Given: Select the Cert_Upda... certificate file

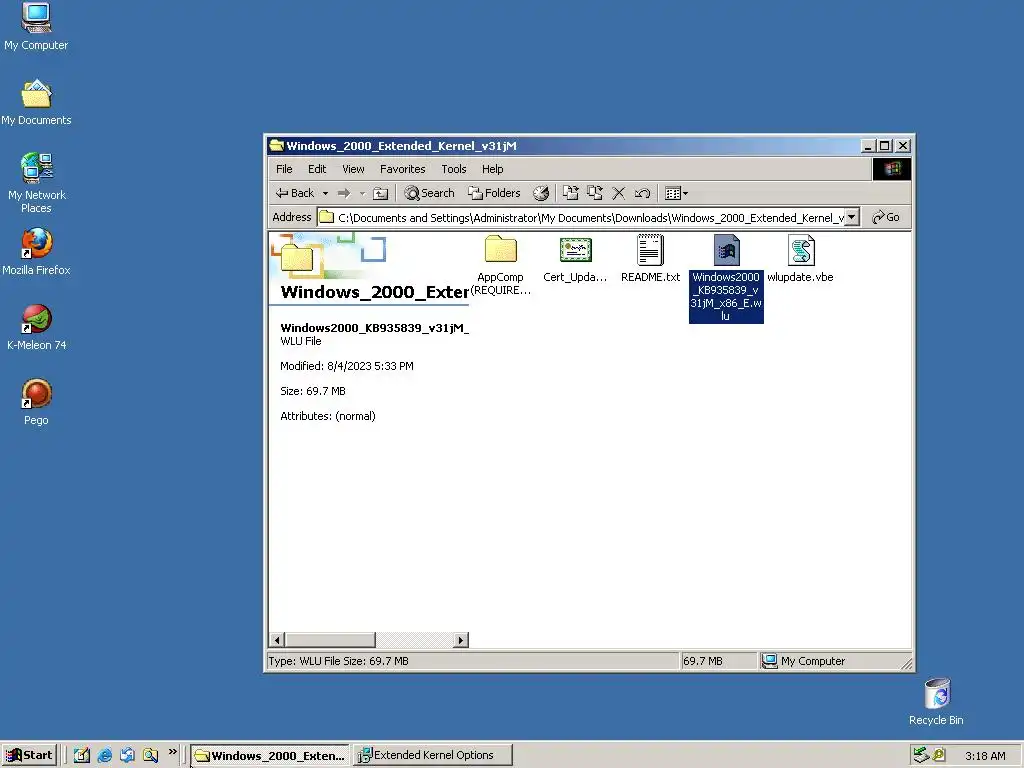Looking at the screenshot, I should [575, 259].
